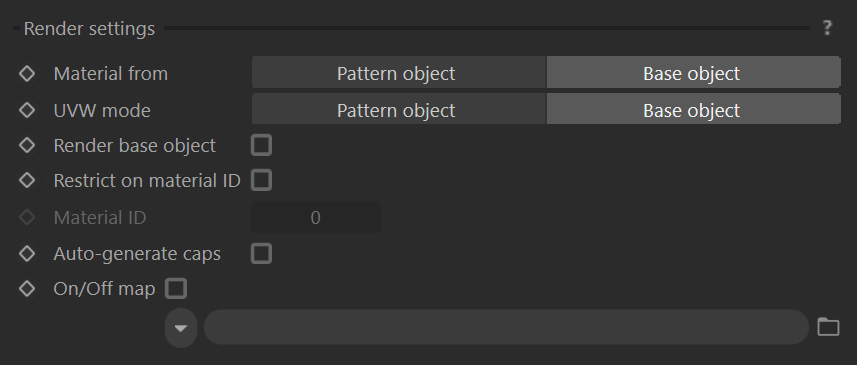857x365 pixels.
Task: Enable the Render base object checkbox
Action: point(261,145)
